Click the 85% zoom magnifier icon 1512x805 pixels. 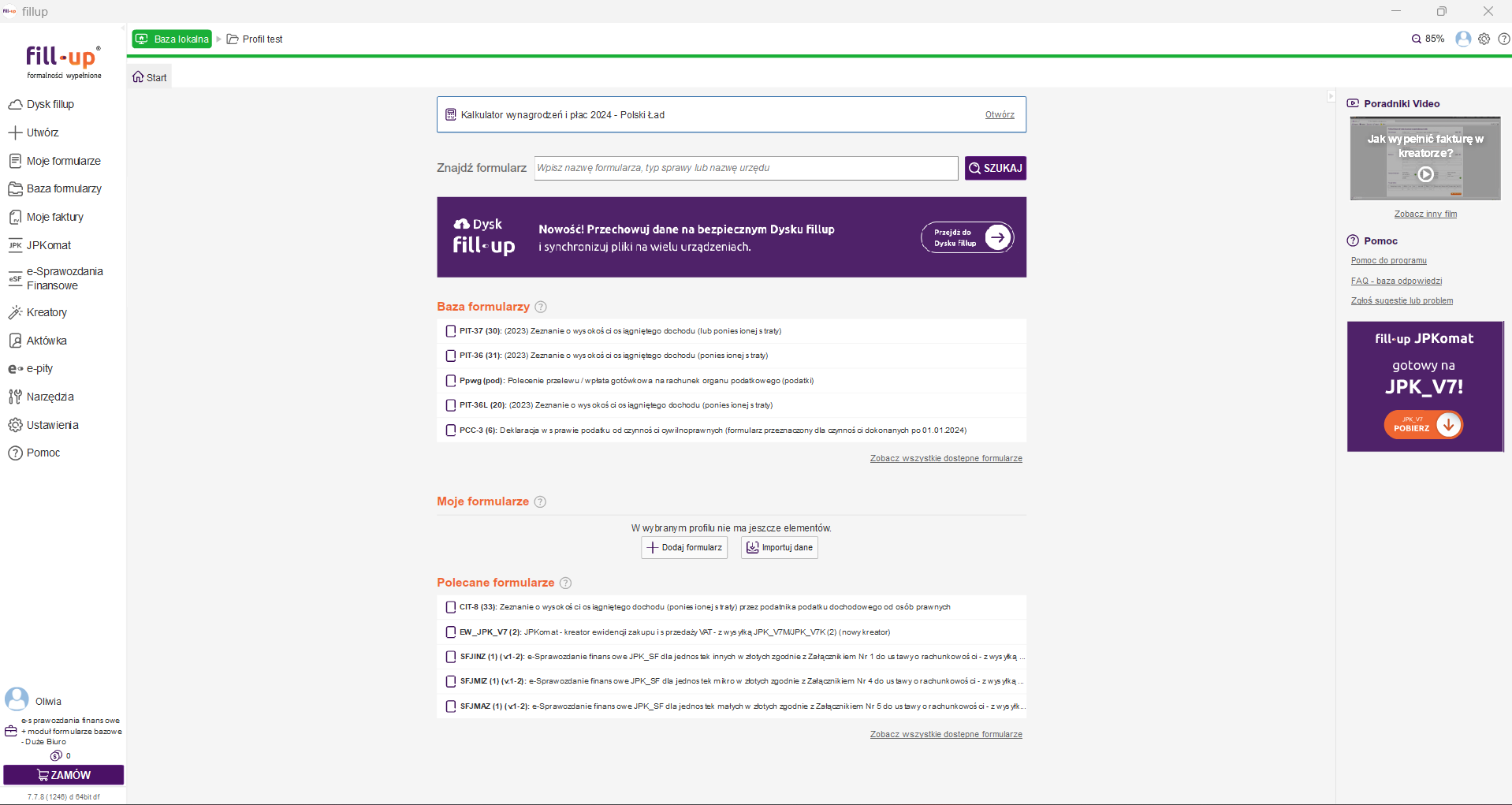point(1416,39)
